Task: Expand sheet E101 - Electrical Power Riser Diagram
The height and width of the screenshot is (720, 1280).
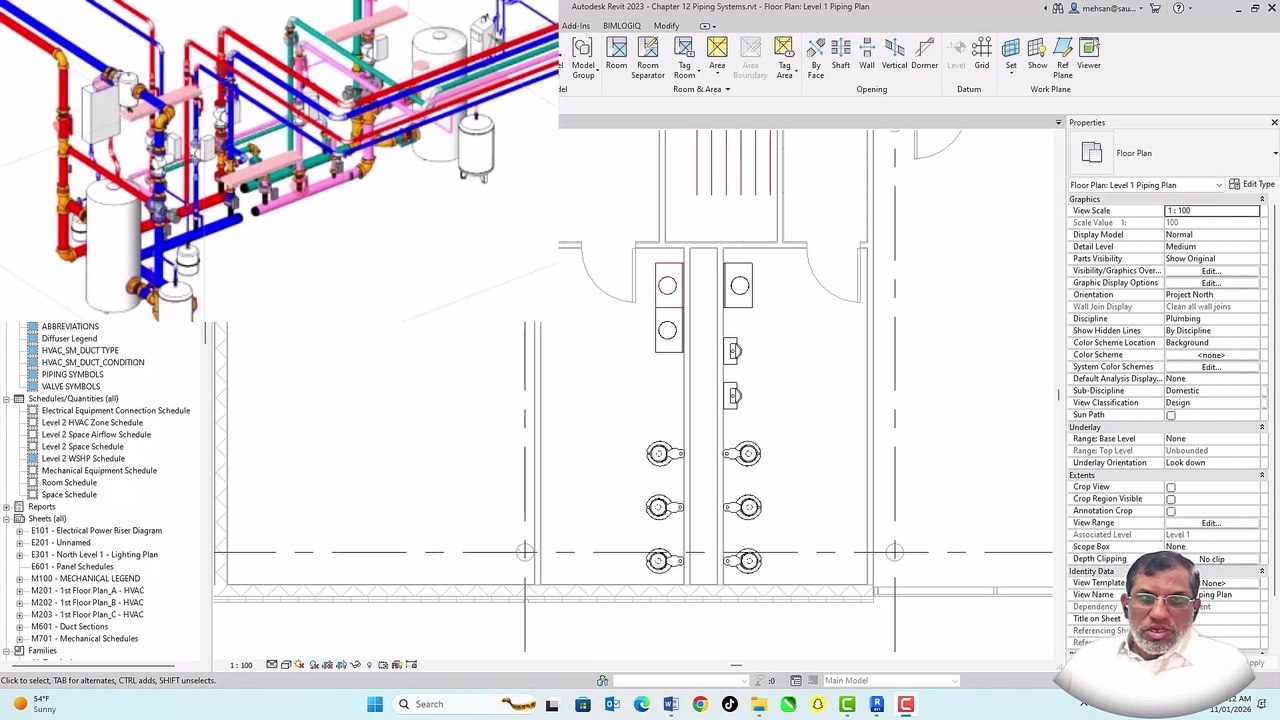Action: pyautogui.click(x=19, y=531)
